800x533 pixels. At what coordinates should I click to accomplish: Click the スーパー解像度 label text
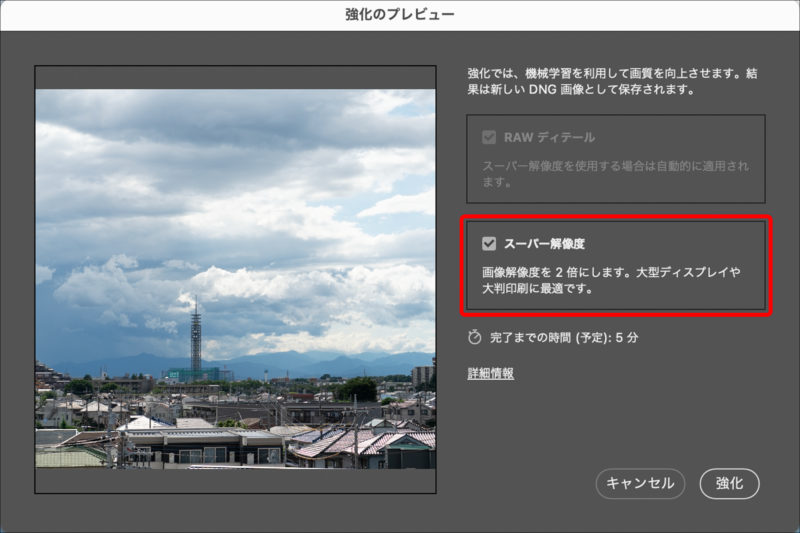pos(544,243)
